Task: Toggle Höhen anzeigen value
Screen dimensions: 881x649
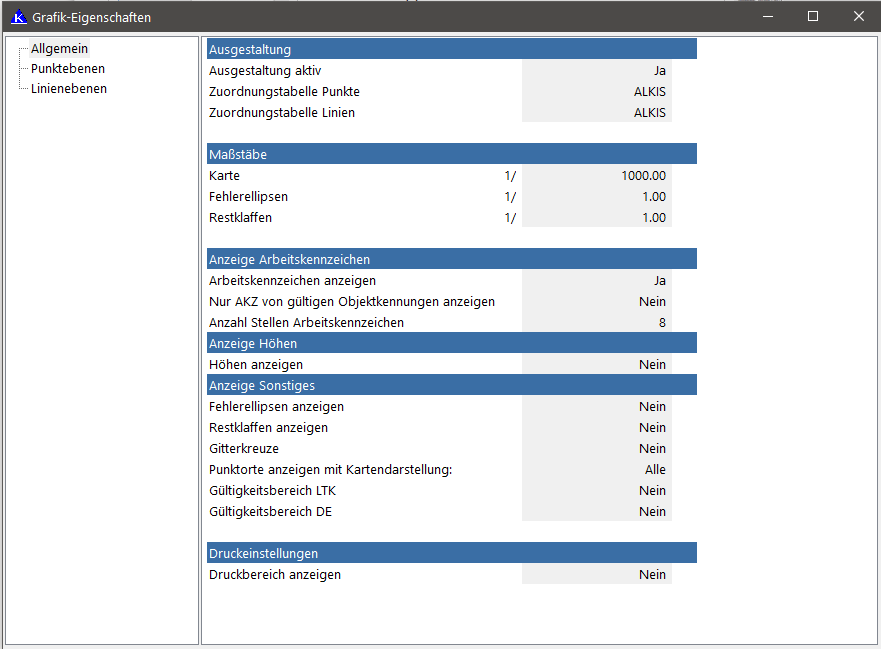Action: [x=597, y=365]
